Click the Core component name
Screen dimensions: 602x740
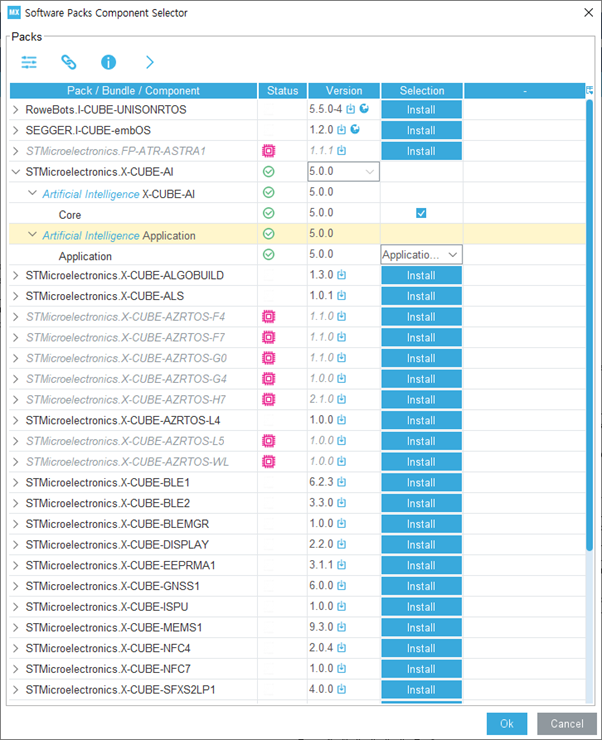[70, 215]
